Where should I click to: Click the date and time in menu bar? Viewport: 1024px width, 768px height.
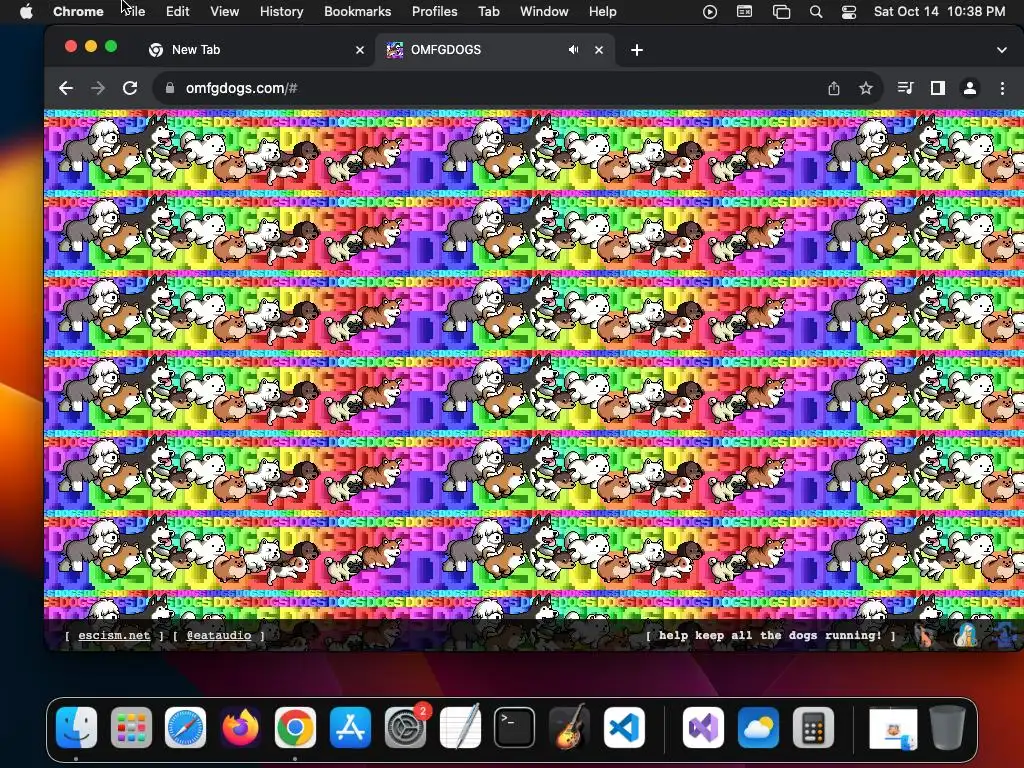(x=939, y=11)
